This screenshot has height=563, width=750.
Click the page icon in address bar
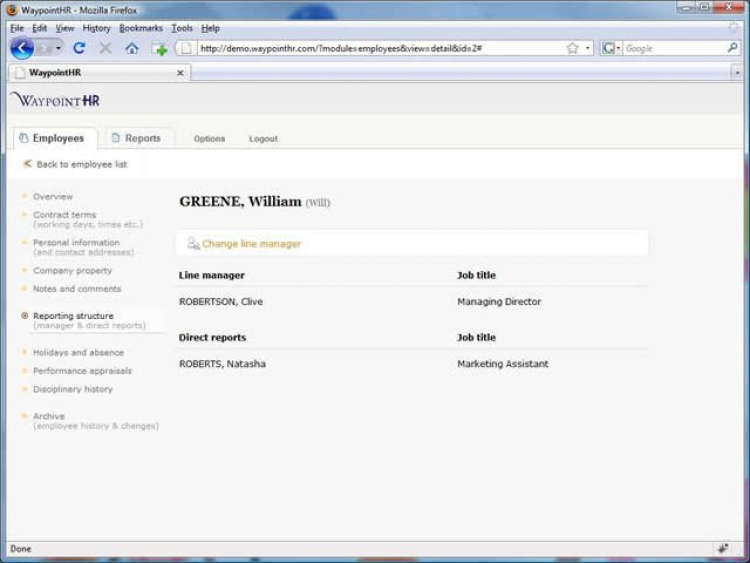coord(187,48)
